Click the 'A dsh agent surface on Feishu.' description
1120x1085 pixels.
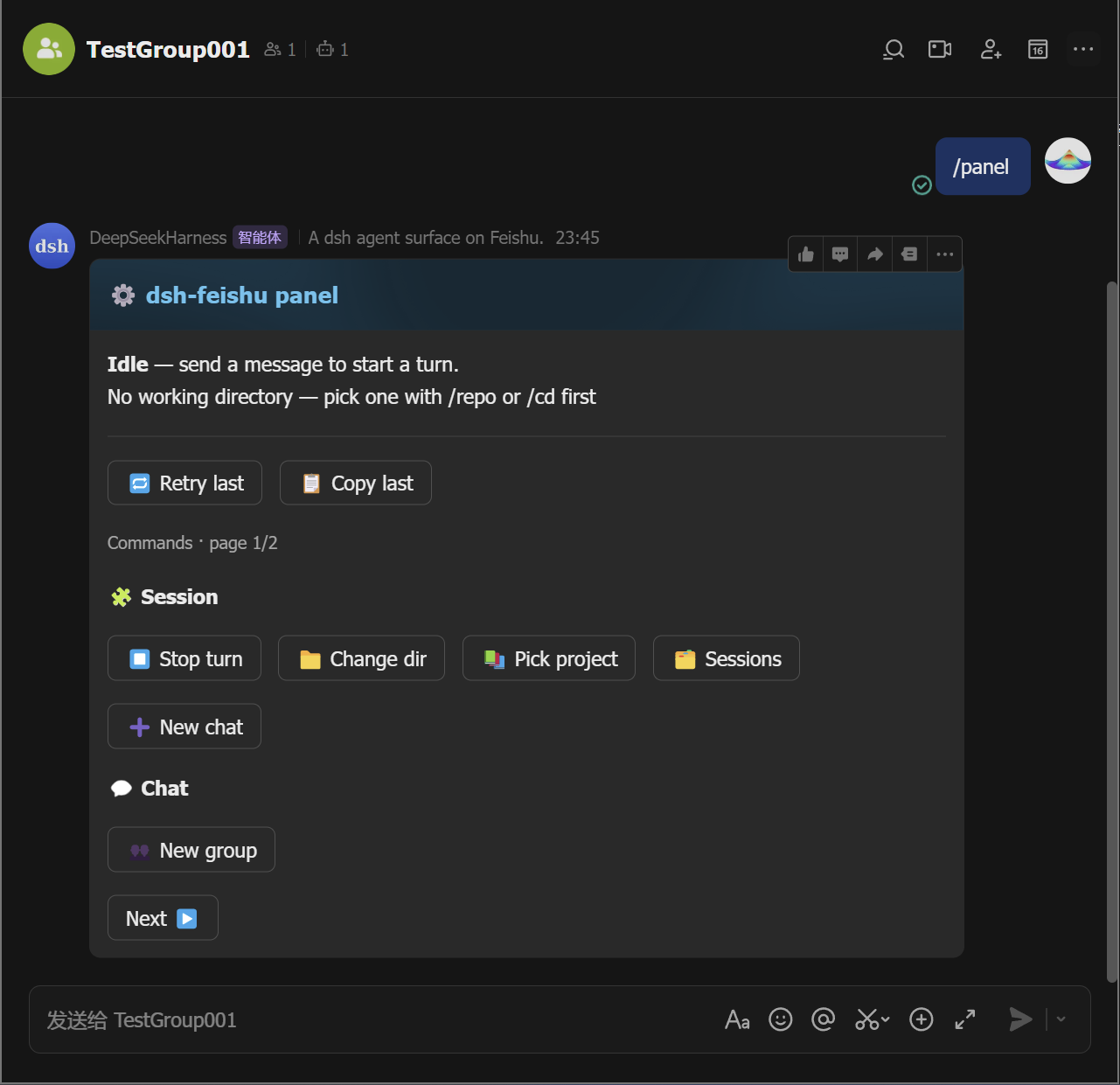(x=426, y=238)
